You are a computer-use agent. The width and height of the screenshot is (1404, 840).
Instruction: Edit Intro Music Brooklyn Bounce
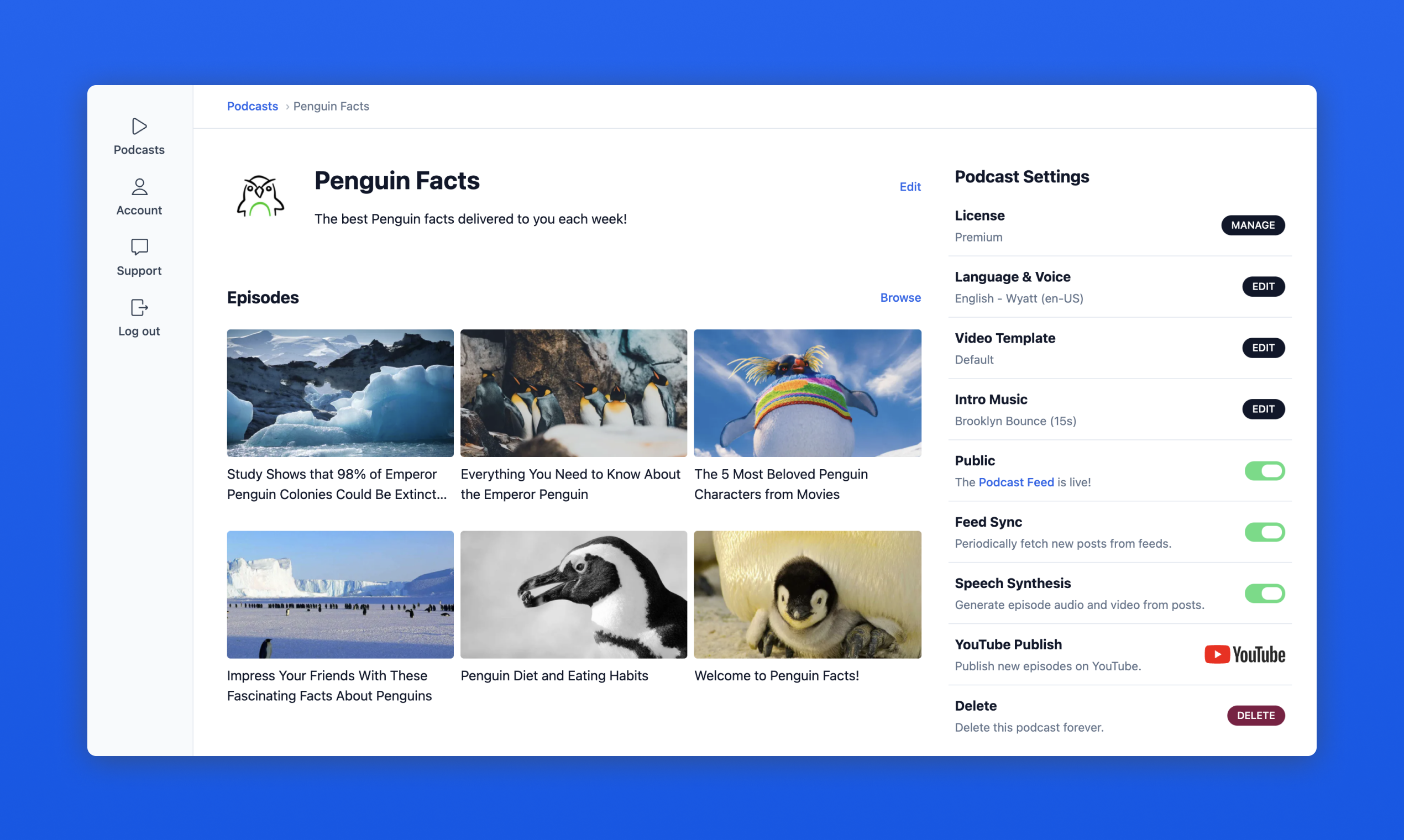point(1263,410)
